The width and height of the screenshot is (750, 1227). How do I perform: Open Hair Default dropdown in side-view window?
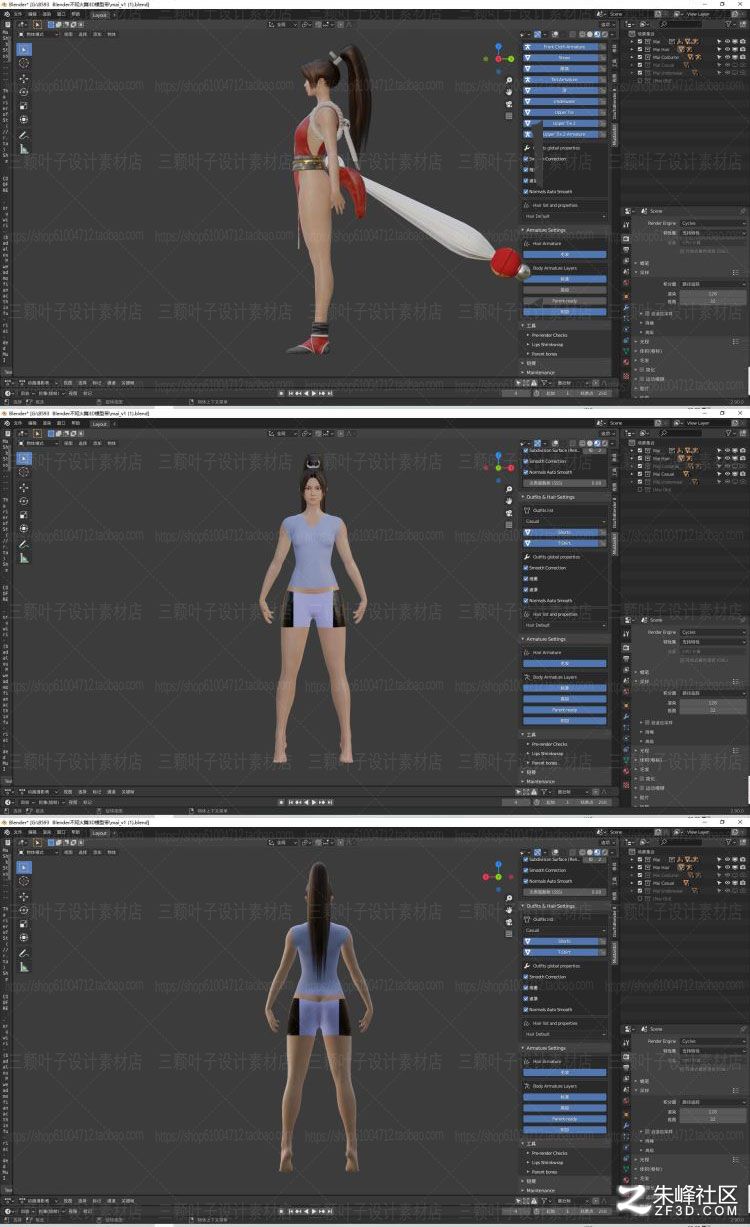[x=565, y=216]
